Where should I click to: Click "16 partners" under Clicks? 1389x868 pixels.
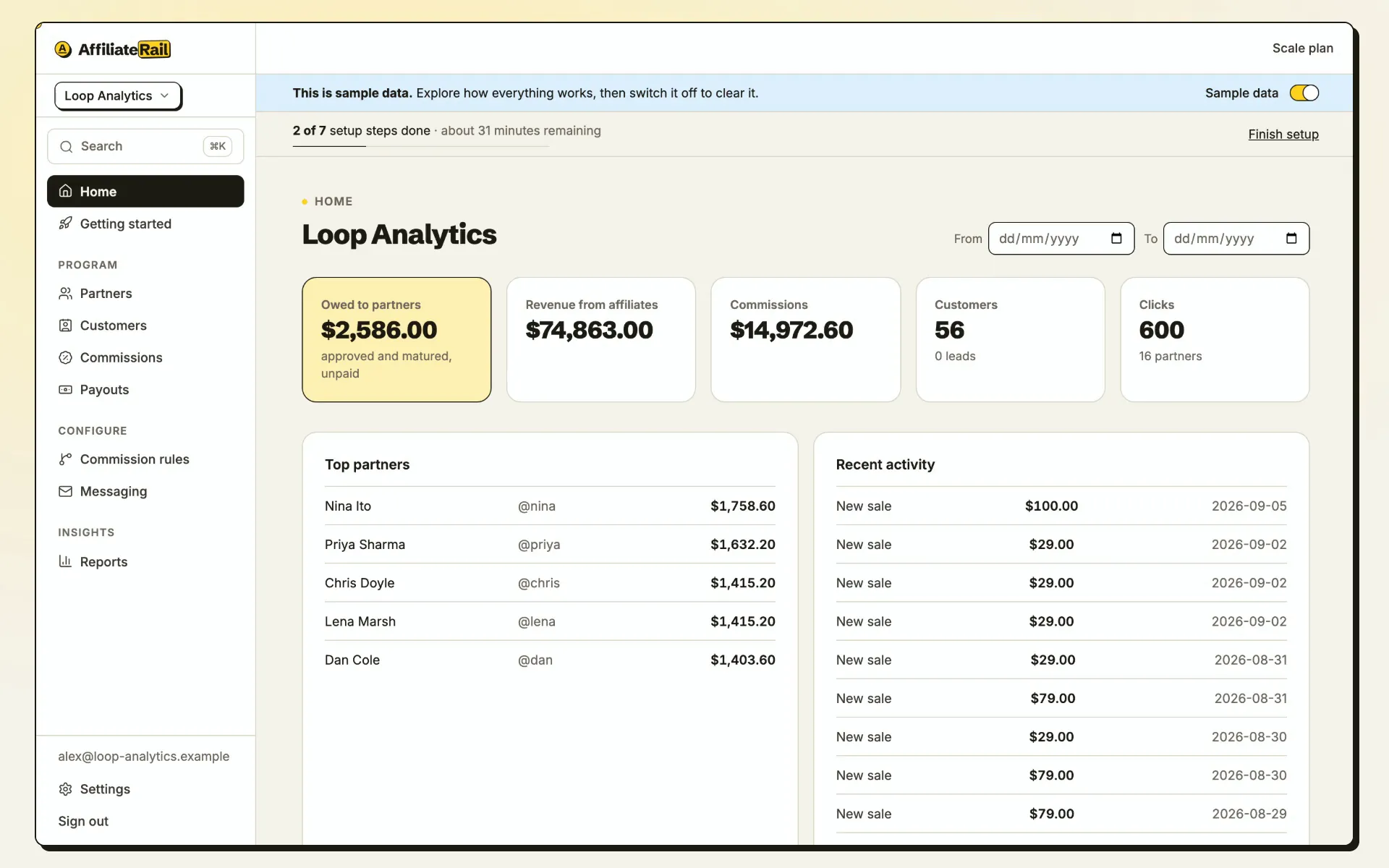point(1170,356)
